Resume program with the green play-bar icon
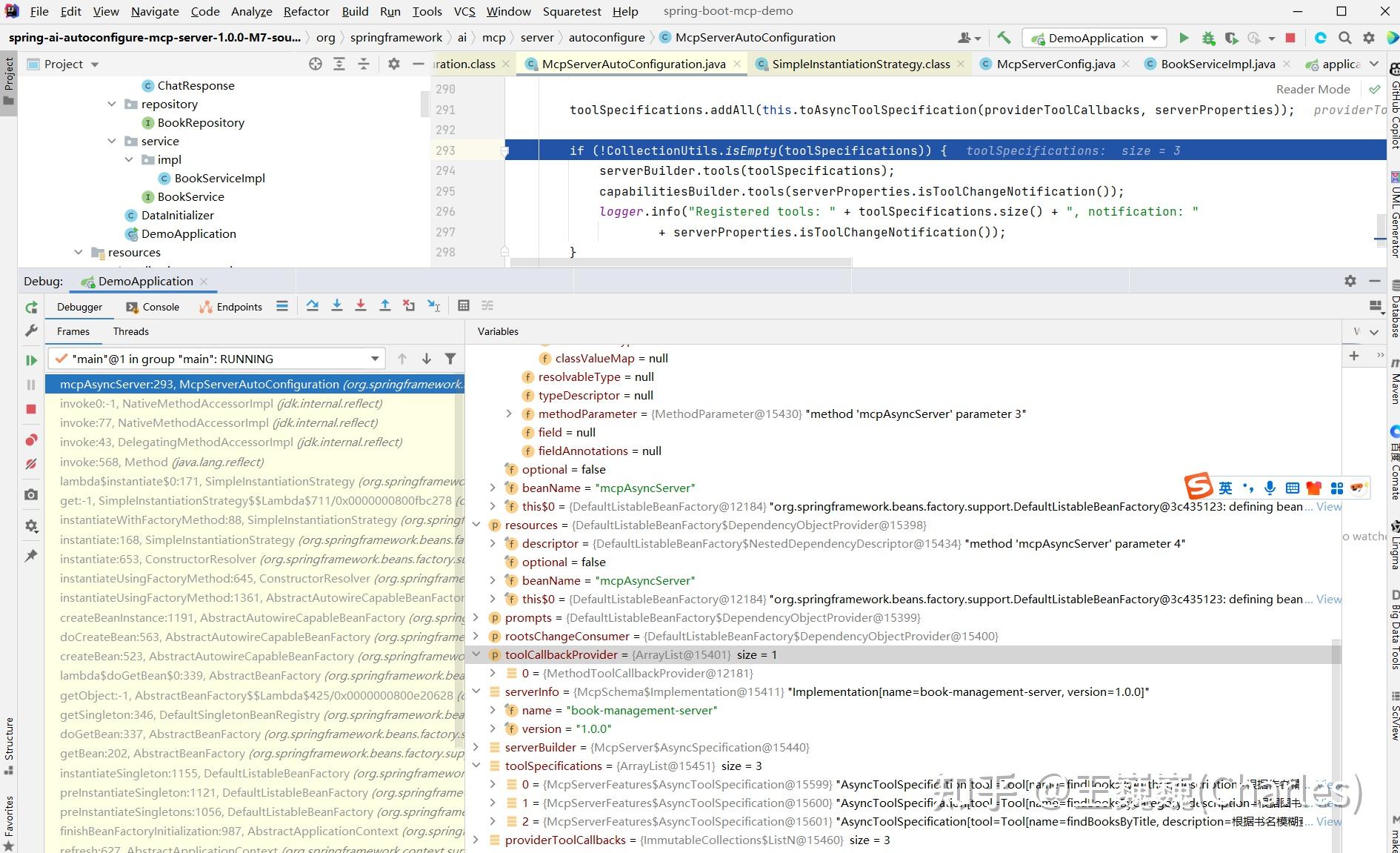Viewport: 1400px width, 853px height. (31, 360)
